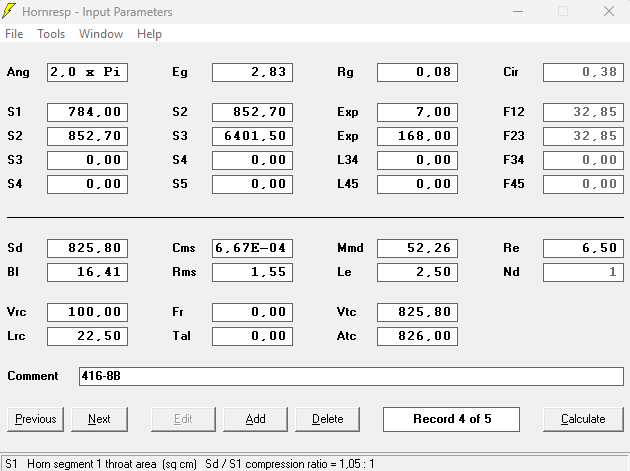This screenshot has height=471, width=630.
Task: Go to the Previous record
Action: (35, 419)
